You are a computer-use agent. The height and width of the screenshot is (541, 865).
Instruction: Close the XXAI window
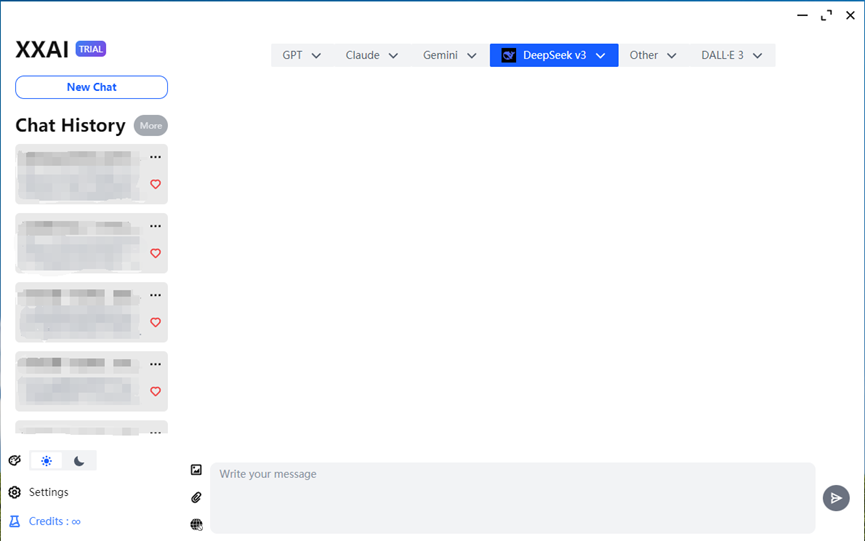[x=850, y=15]
